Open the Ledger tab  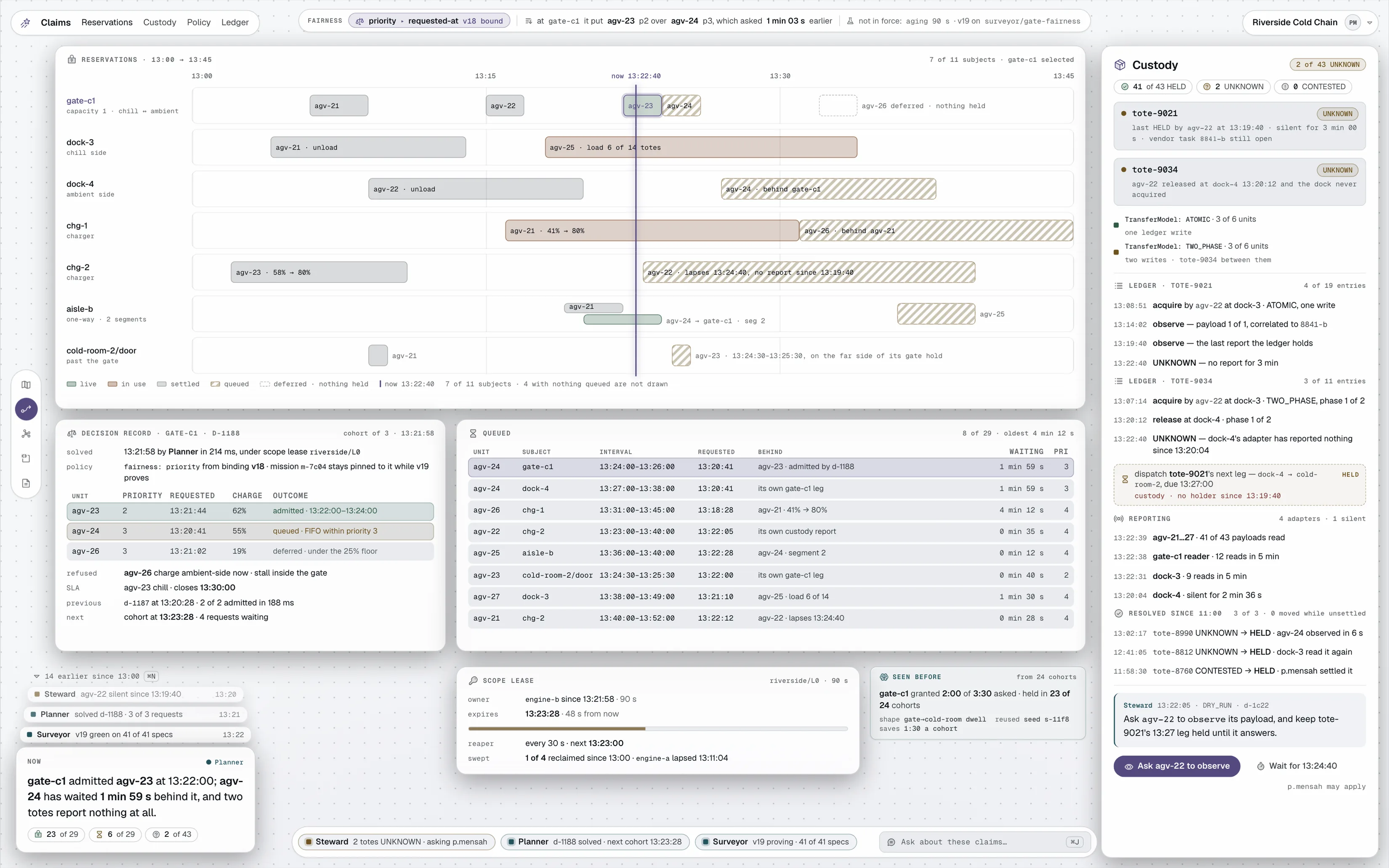[235, 22]
